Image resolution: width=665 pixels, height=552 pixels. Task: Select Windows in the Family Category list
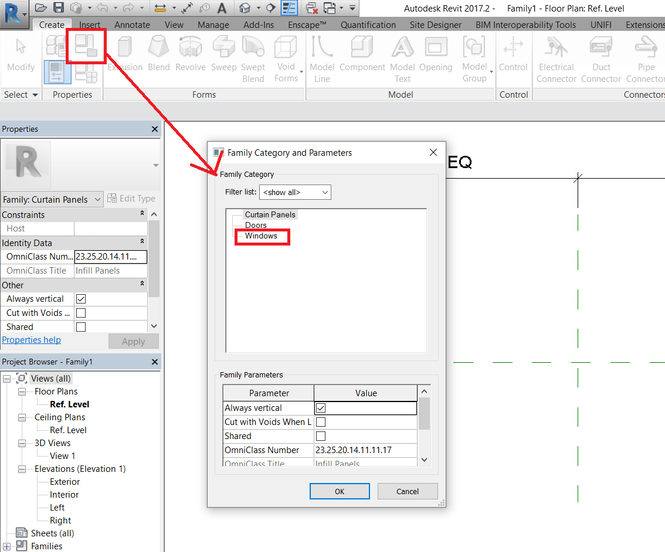pyautogui.click(x=261, y=236)
